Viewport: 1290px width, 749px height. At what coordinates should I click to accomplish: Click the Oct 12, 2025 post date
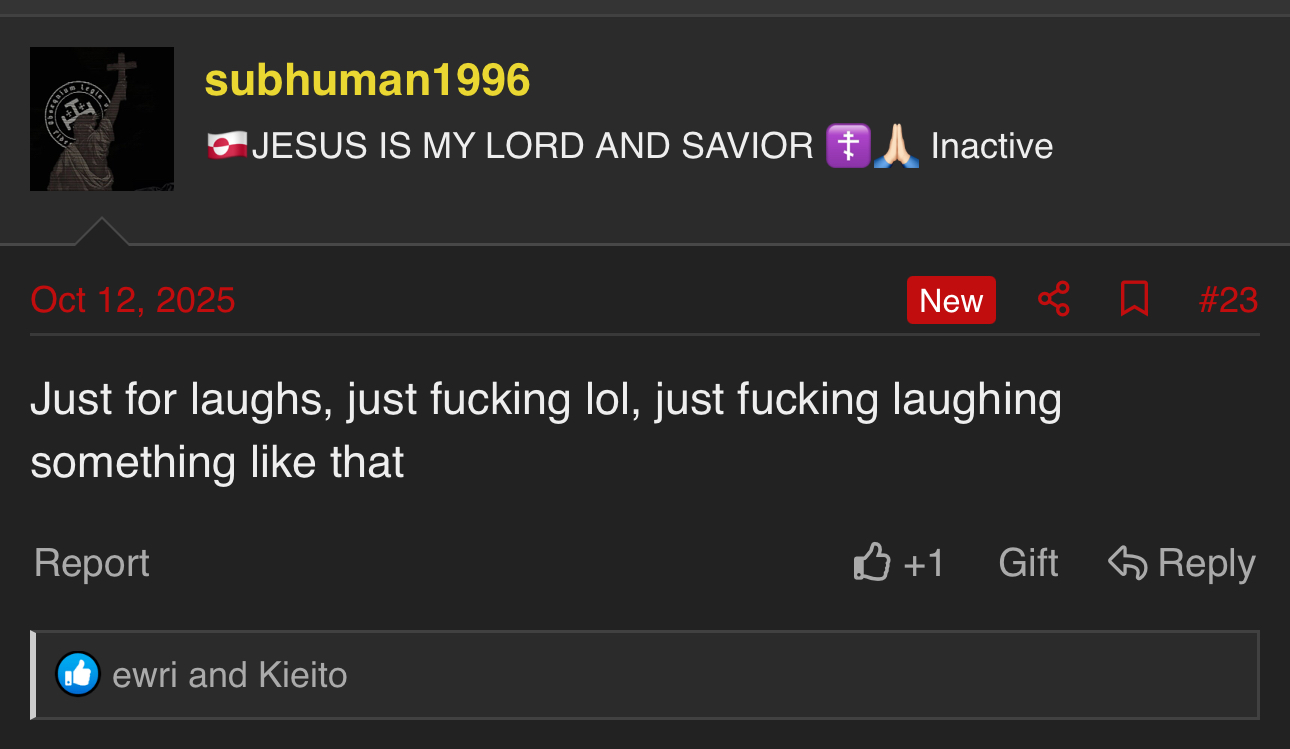click(133, 300)
